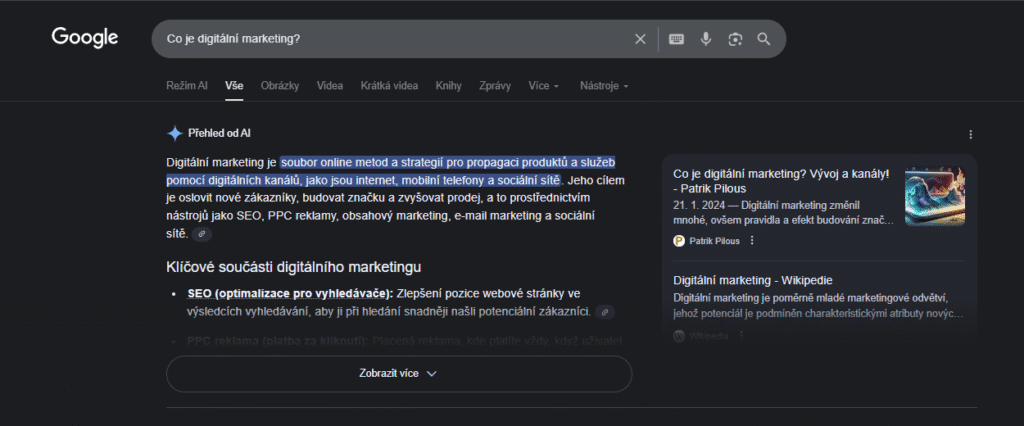Open Digitální marketing Wikipedie result

[753, 280]
